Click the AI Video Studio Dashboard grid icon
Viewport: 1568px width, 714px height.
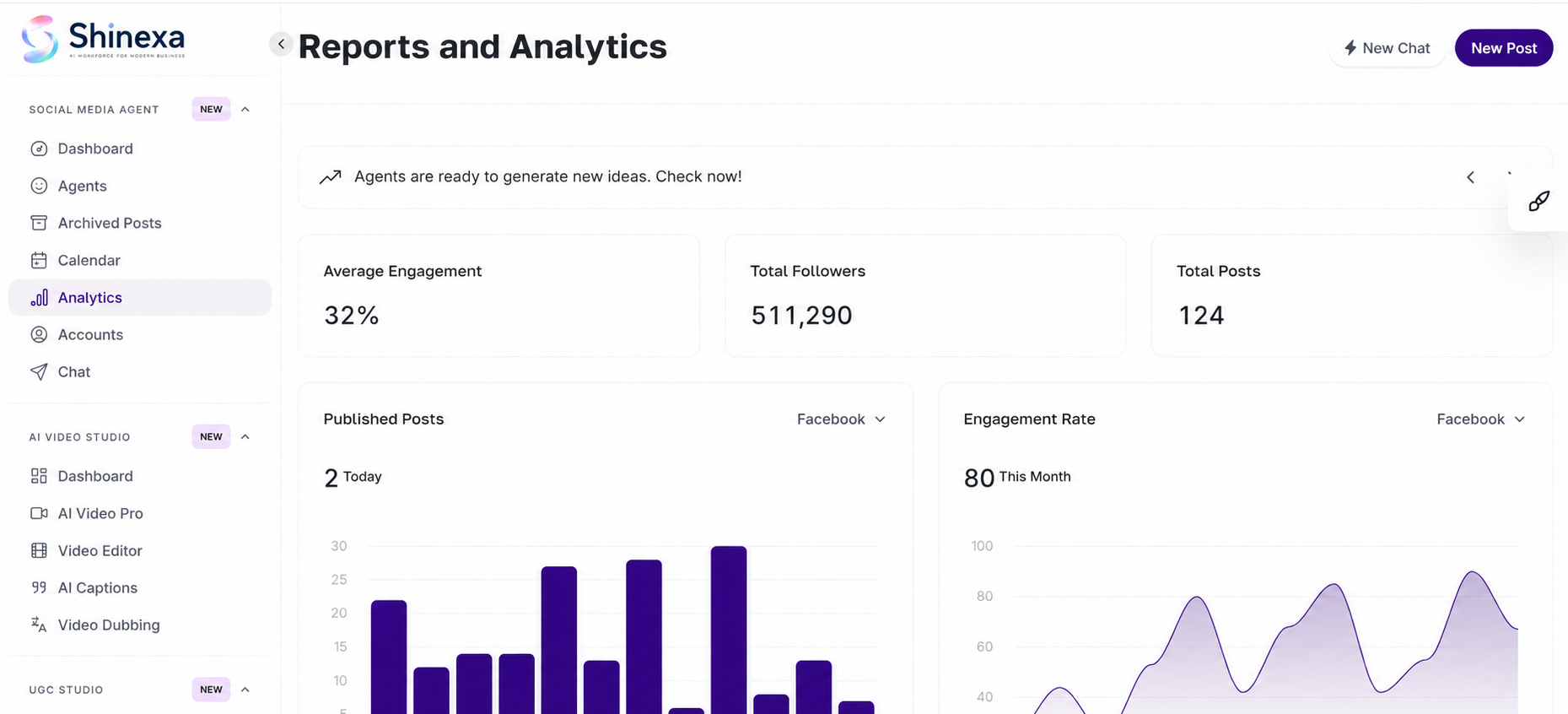[39, 476]
